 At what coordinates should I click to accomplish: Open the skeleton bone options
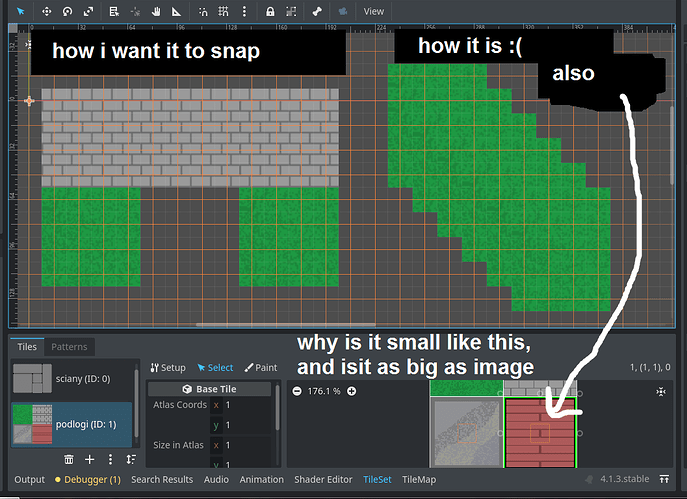(x=317, y=11)
